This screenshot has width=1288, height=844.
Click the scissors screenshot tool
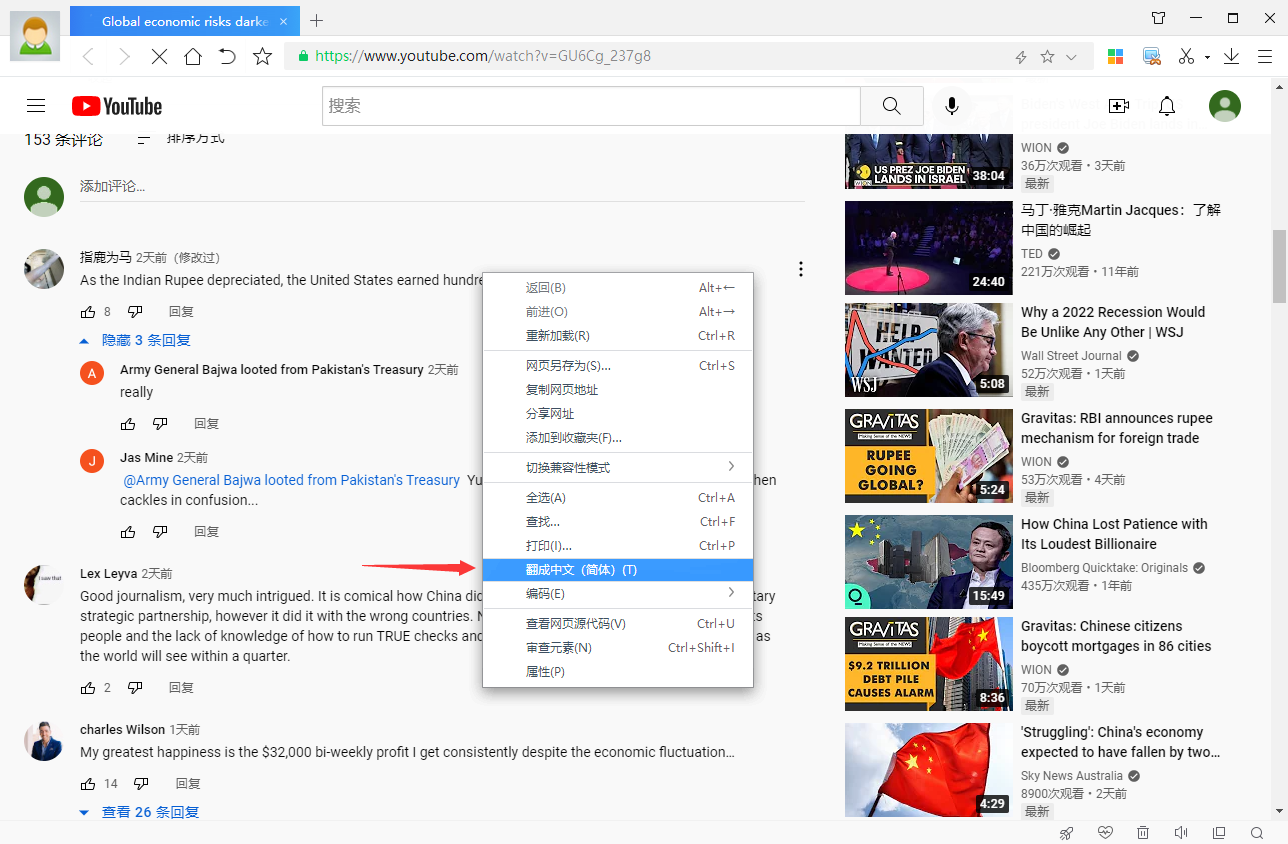(1186, 57)
